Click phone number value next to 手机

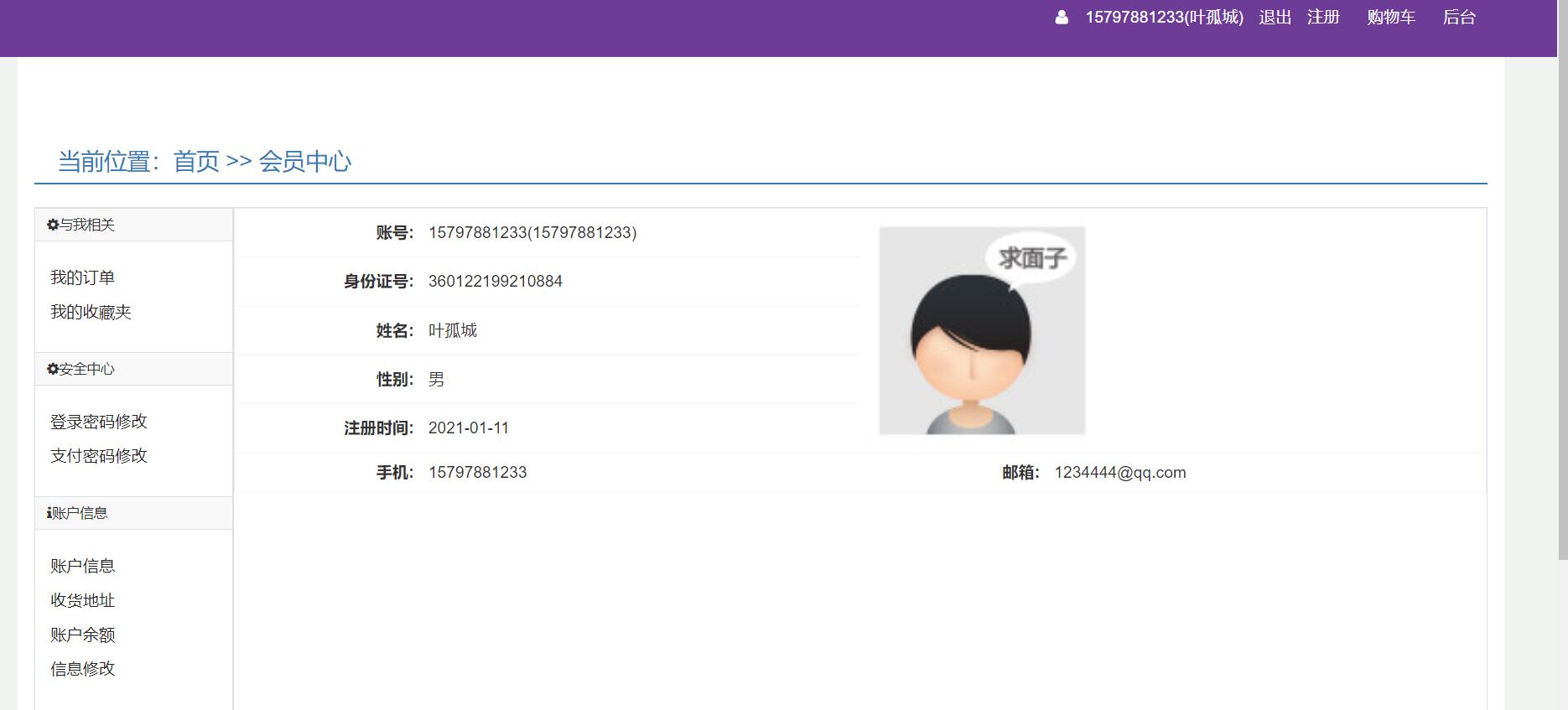point(478,472)
